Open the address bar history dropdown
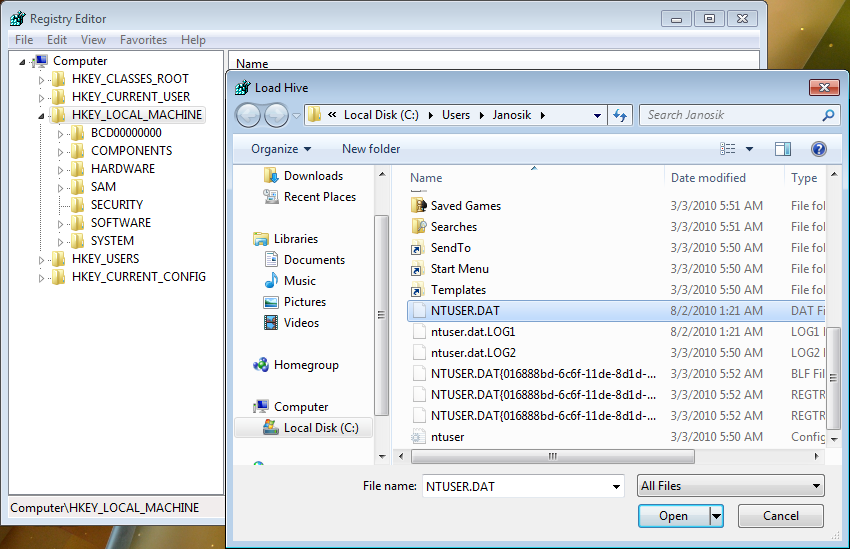The image size is (850, 549). [597, 115]
